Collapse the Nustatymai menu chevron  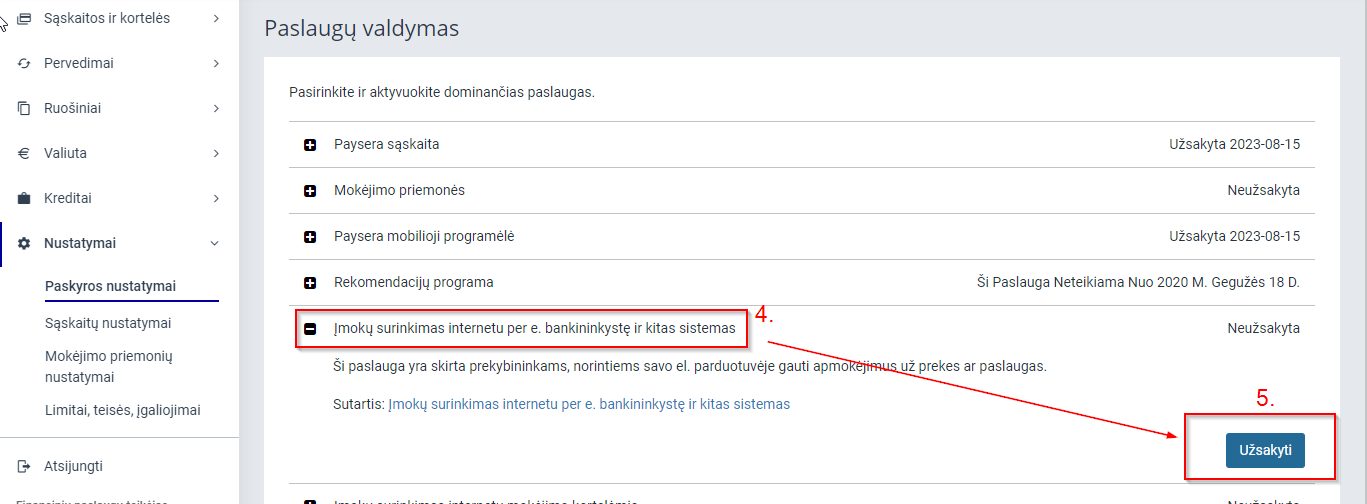[216, 243]
